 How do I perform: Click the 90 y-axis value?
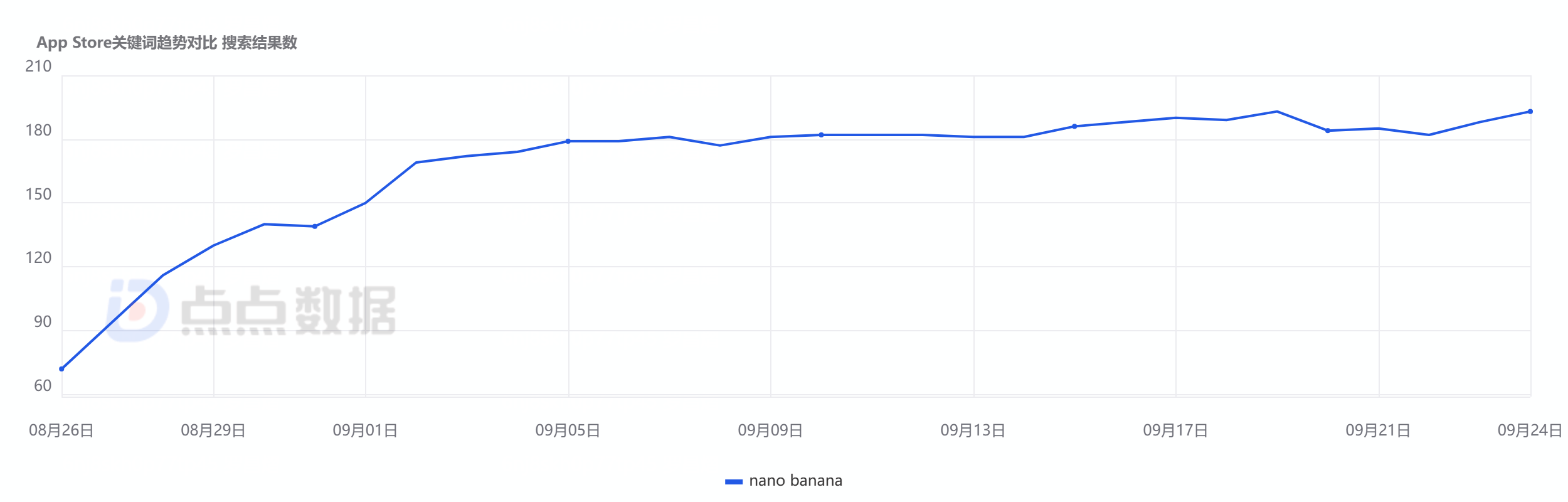click(x=43, y=322)
